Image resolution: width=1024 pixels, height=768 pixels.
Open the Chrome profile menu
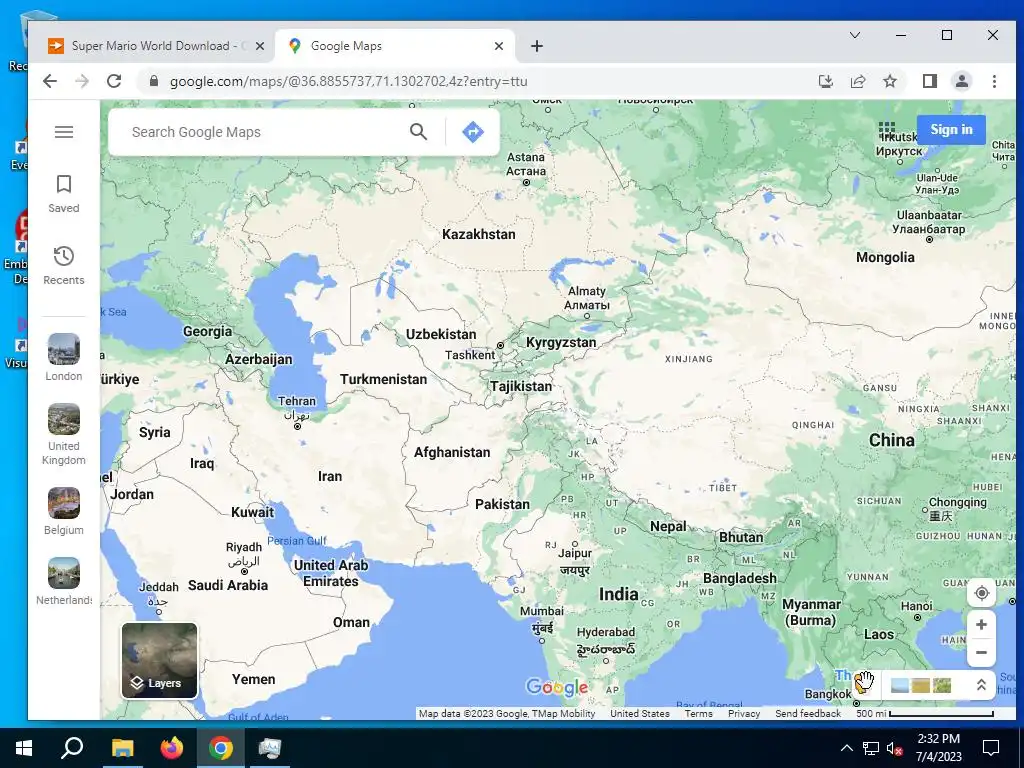point(961,81)
